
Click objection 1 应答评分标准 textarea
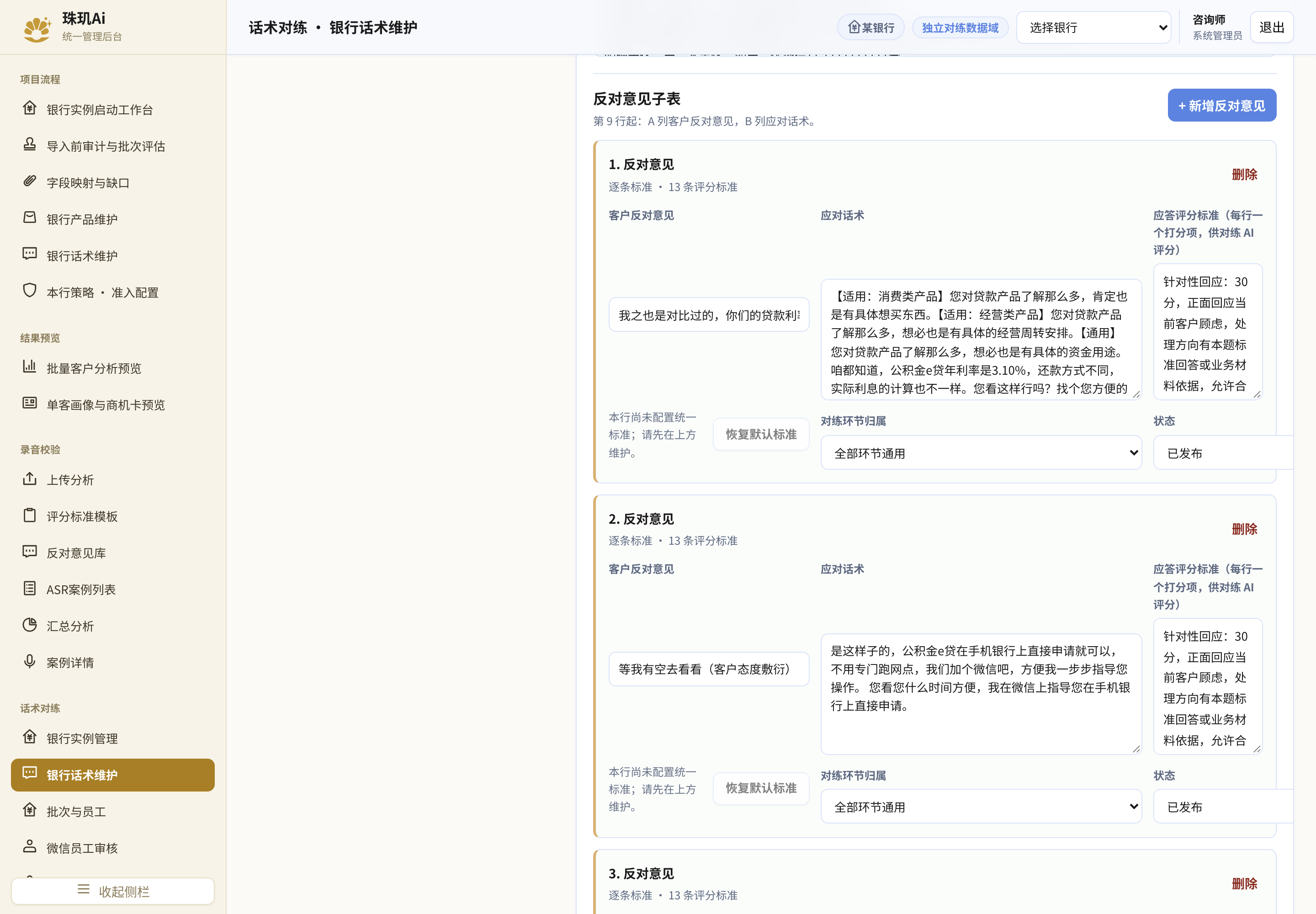(1208, 331)
